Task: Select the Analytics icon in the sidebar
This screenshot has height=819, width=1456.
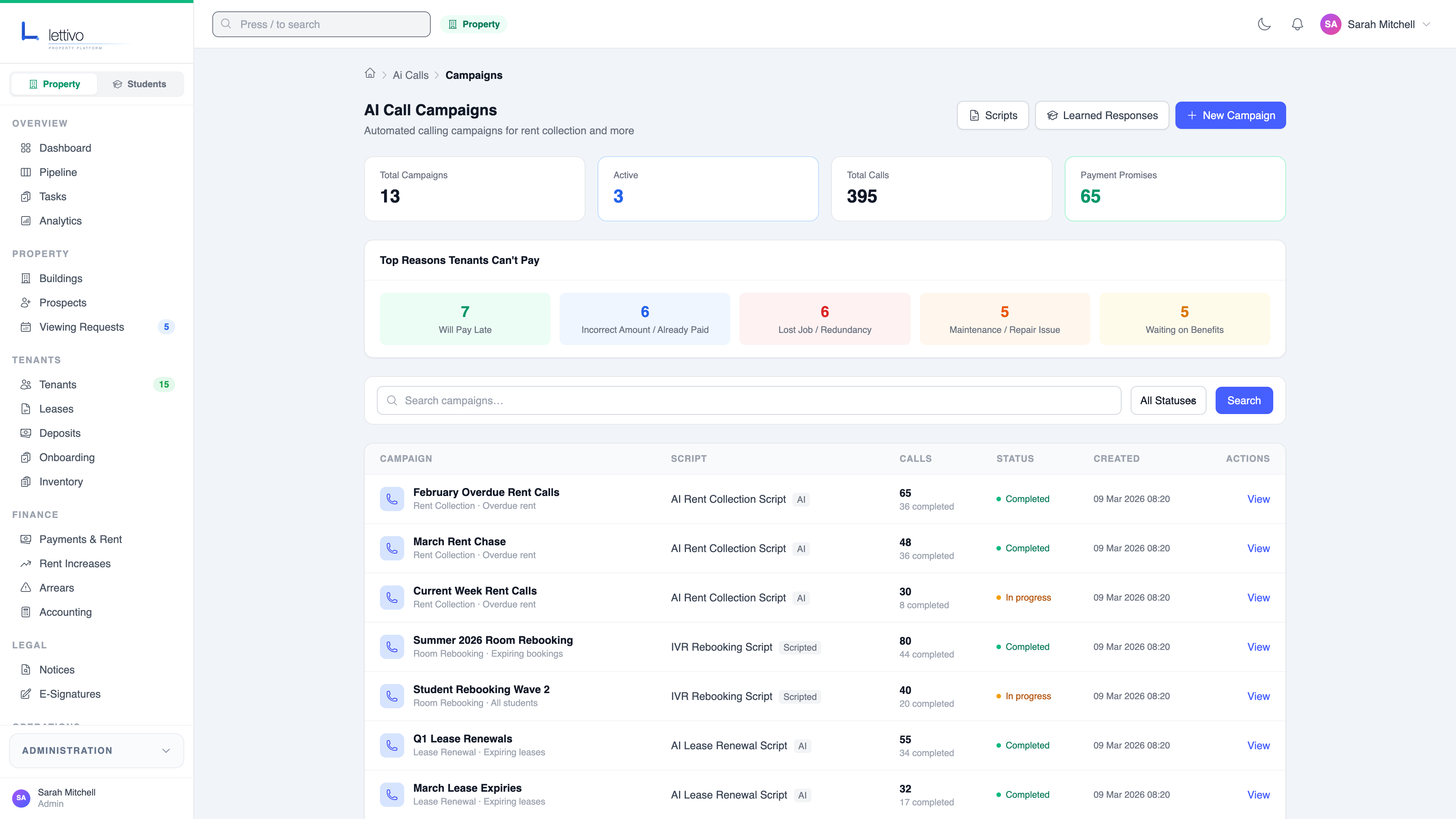Action: click(26, 220)
